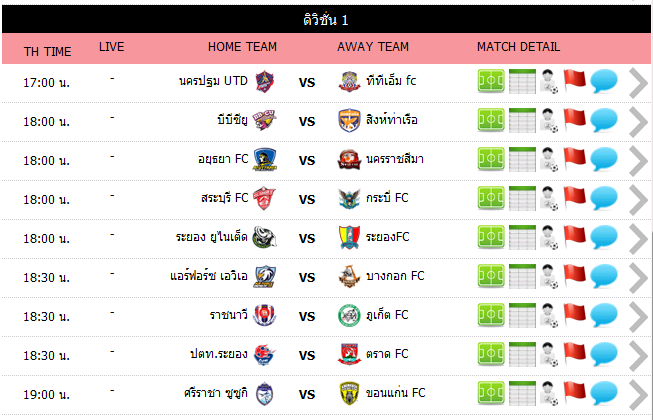The height and width of the screenshot is (420, 653).
Task: Expand ปตท.ระยอง vs ตราด FC row arrow
Action: [x=638, y=356]
